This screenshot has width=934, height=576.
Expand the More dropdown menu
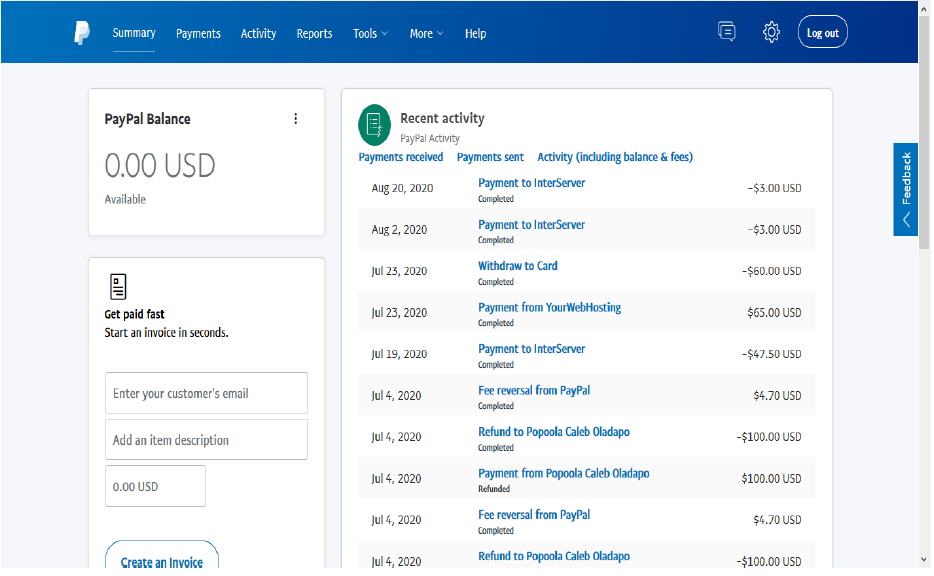(x=426, y=34)
